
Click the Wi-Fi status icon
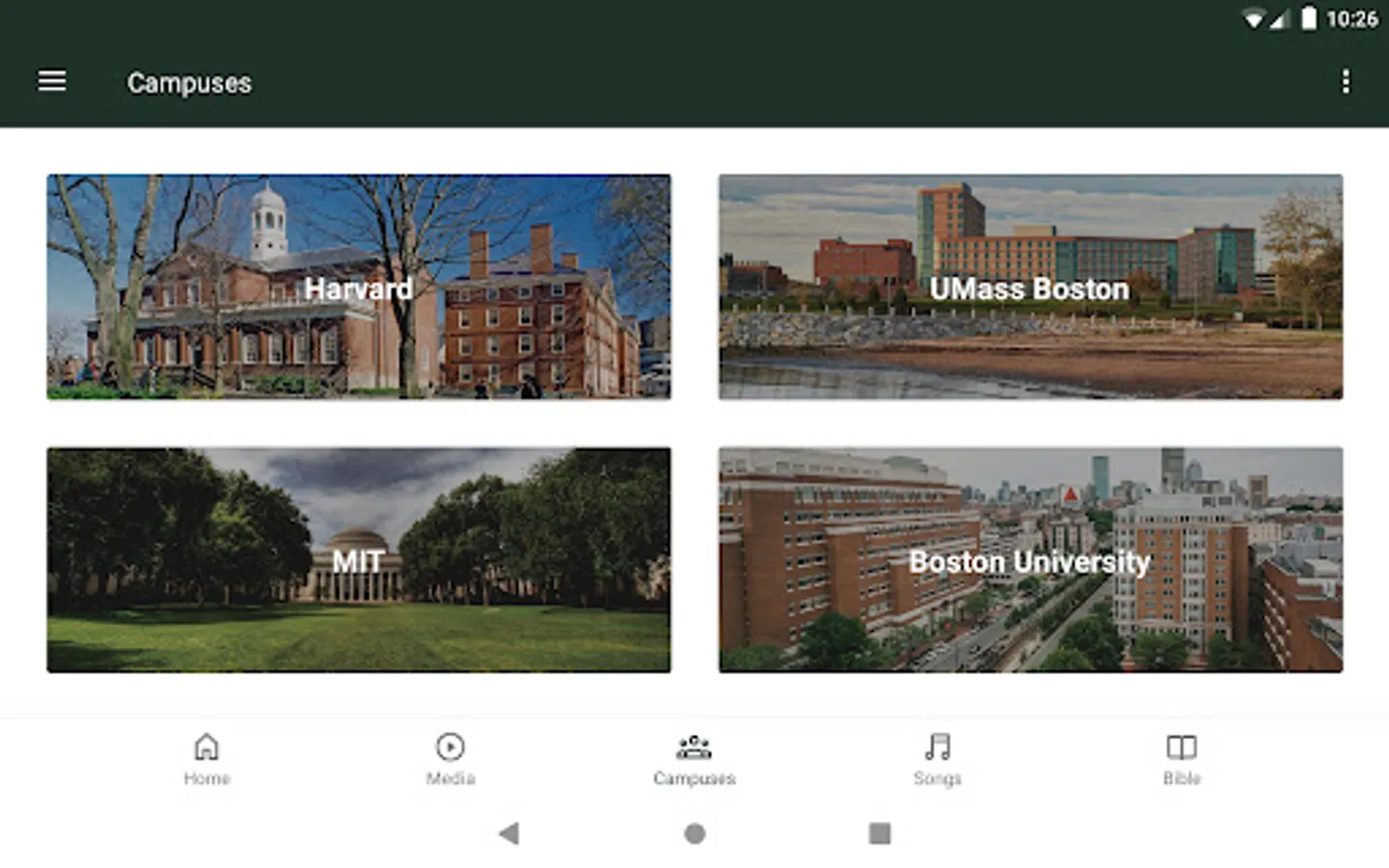(x=1253, y=19)
